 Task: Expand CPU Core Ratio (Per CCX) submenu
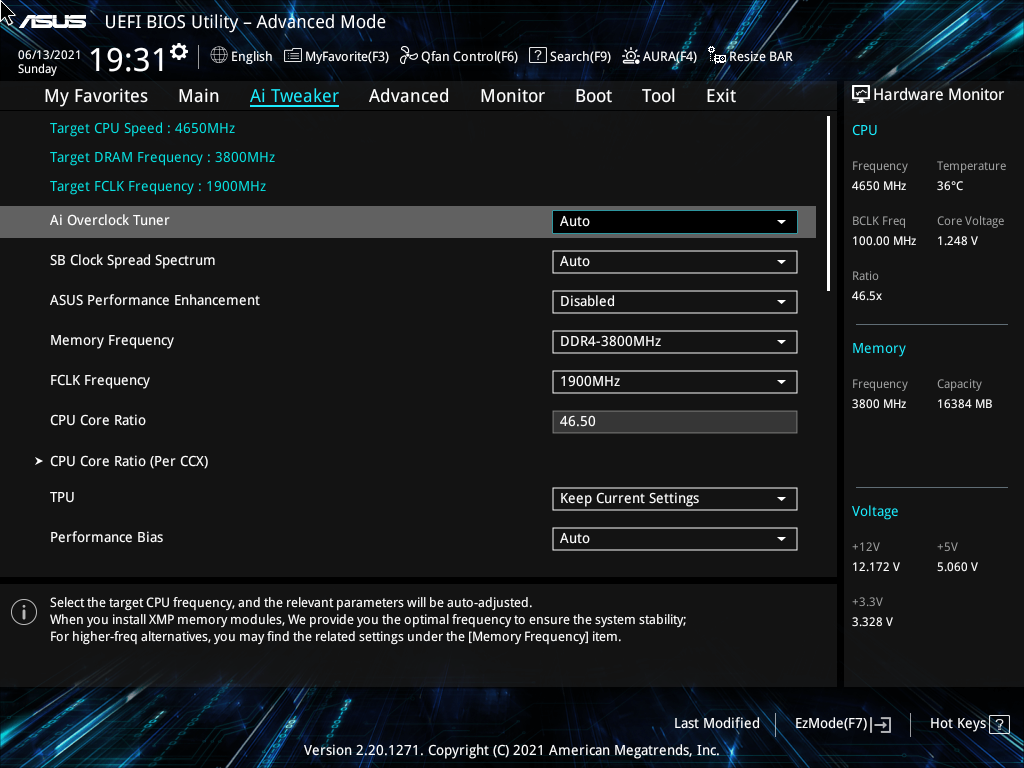tap(129, 461)
